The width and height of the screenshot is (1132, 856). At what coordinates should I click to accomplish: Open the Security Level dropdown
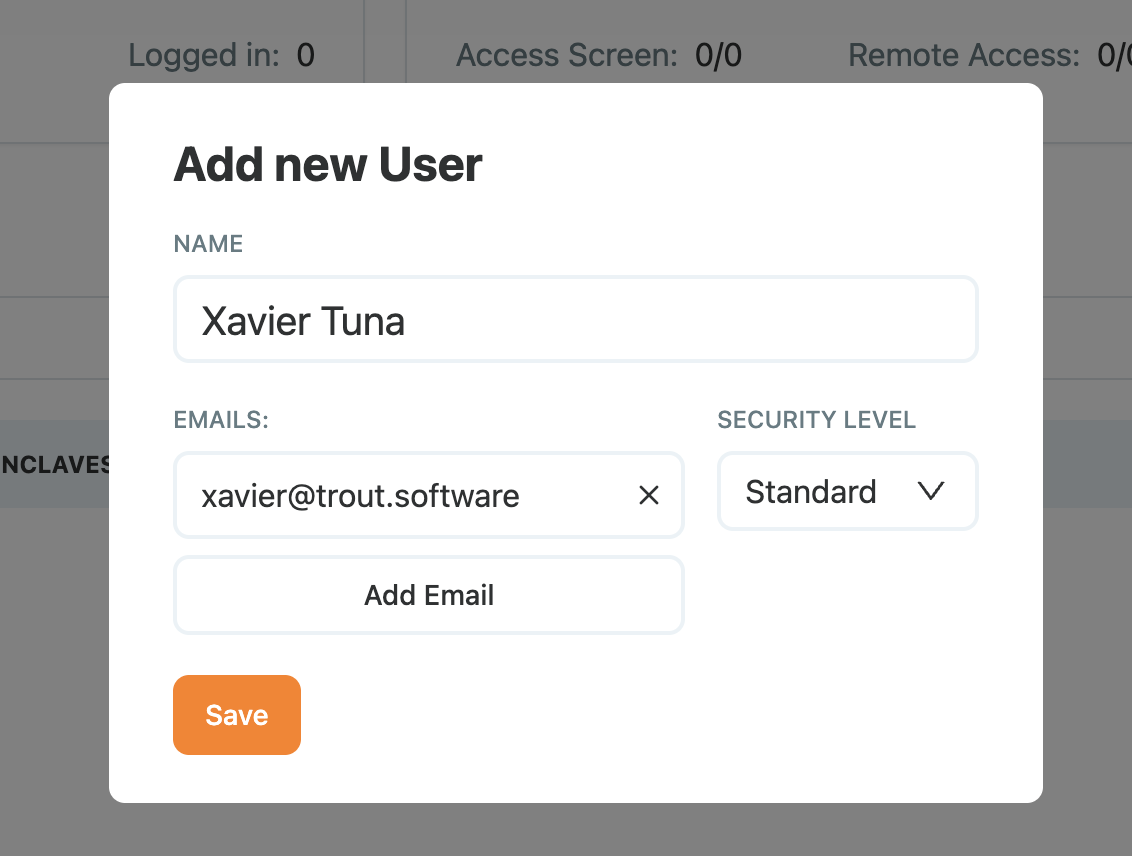[848, 492]
